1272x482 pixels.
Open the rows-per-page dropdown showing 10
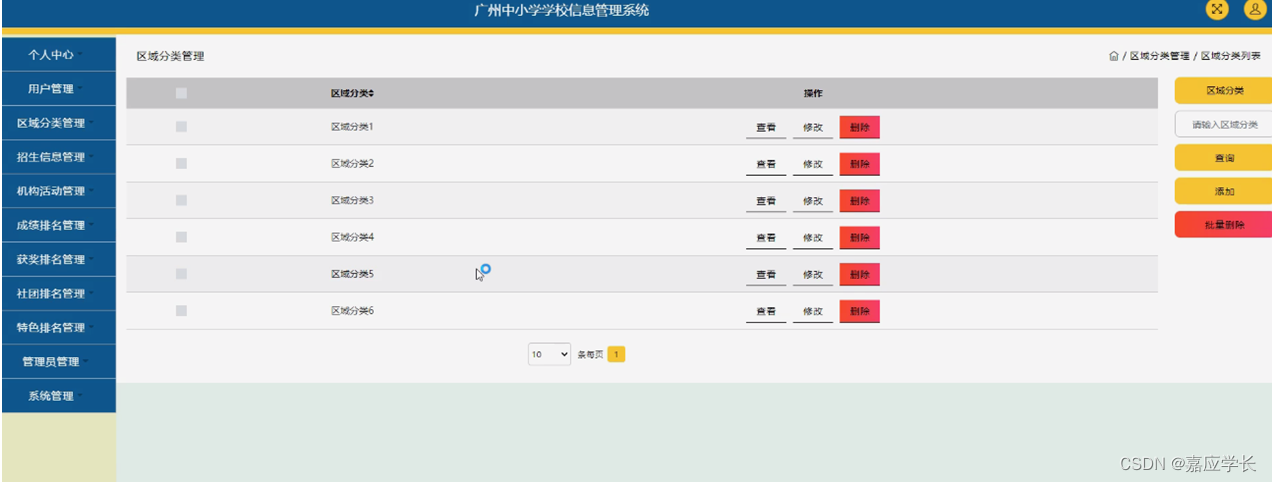[x=549, y=354]
